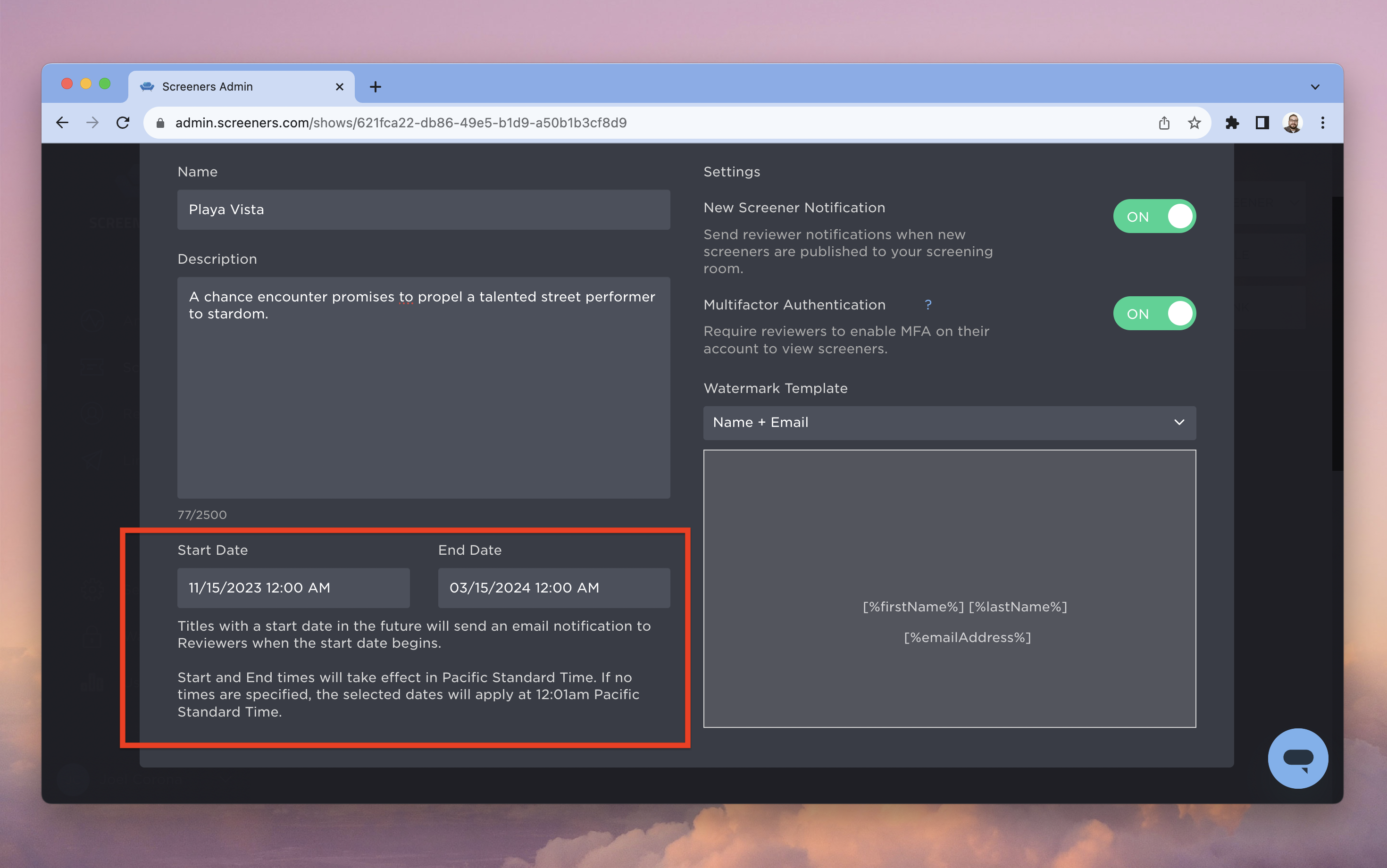Click the End Date label

click(469, 550)
